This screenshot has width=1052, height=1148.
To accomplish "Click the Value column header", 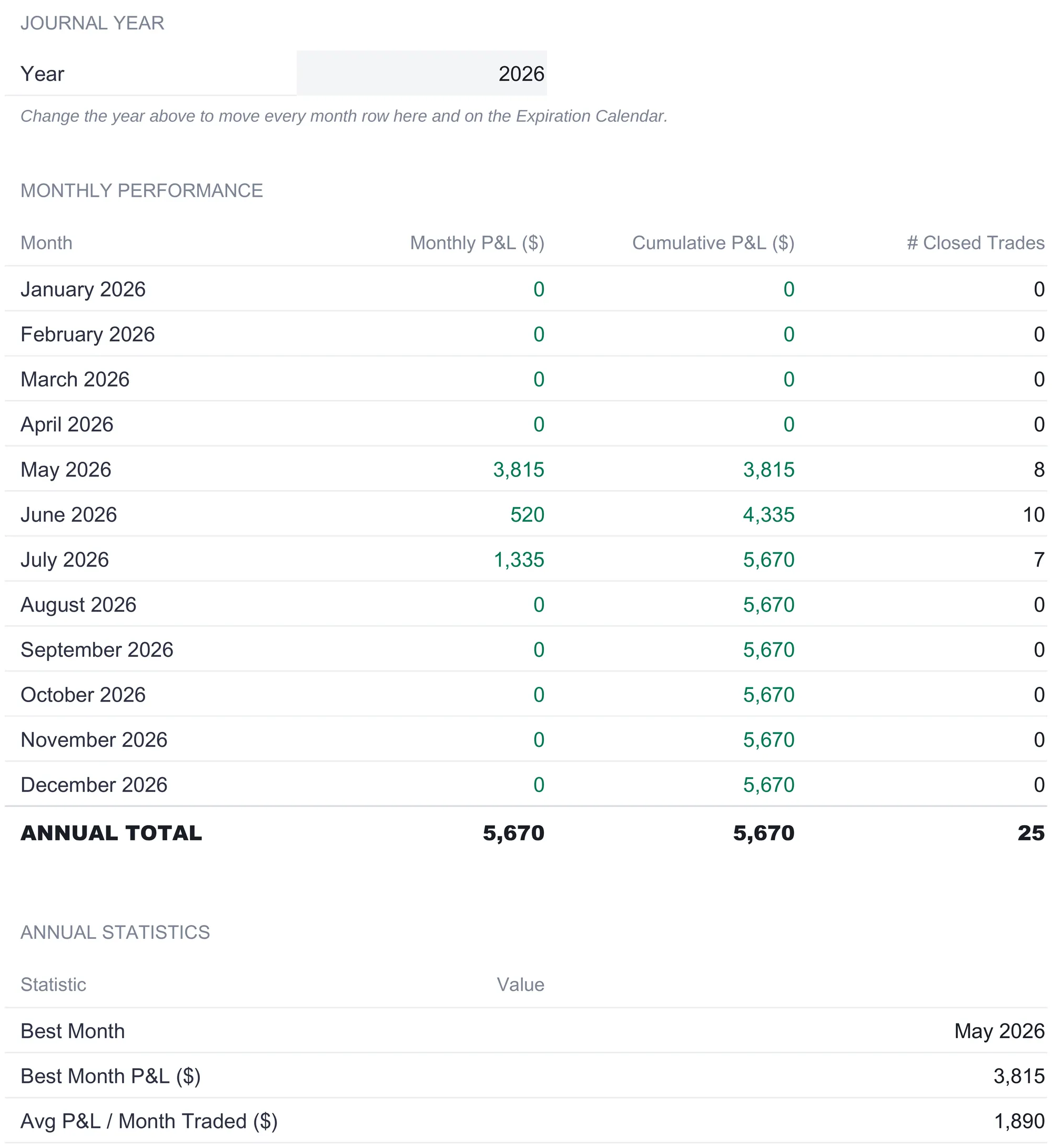I will pos(521,984).
